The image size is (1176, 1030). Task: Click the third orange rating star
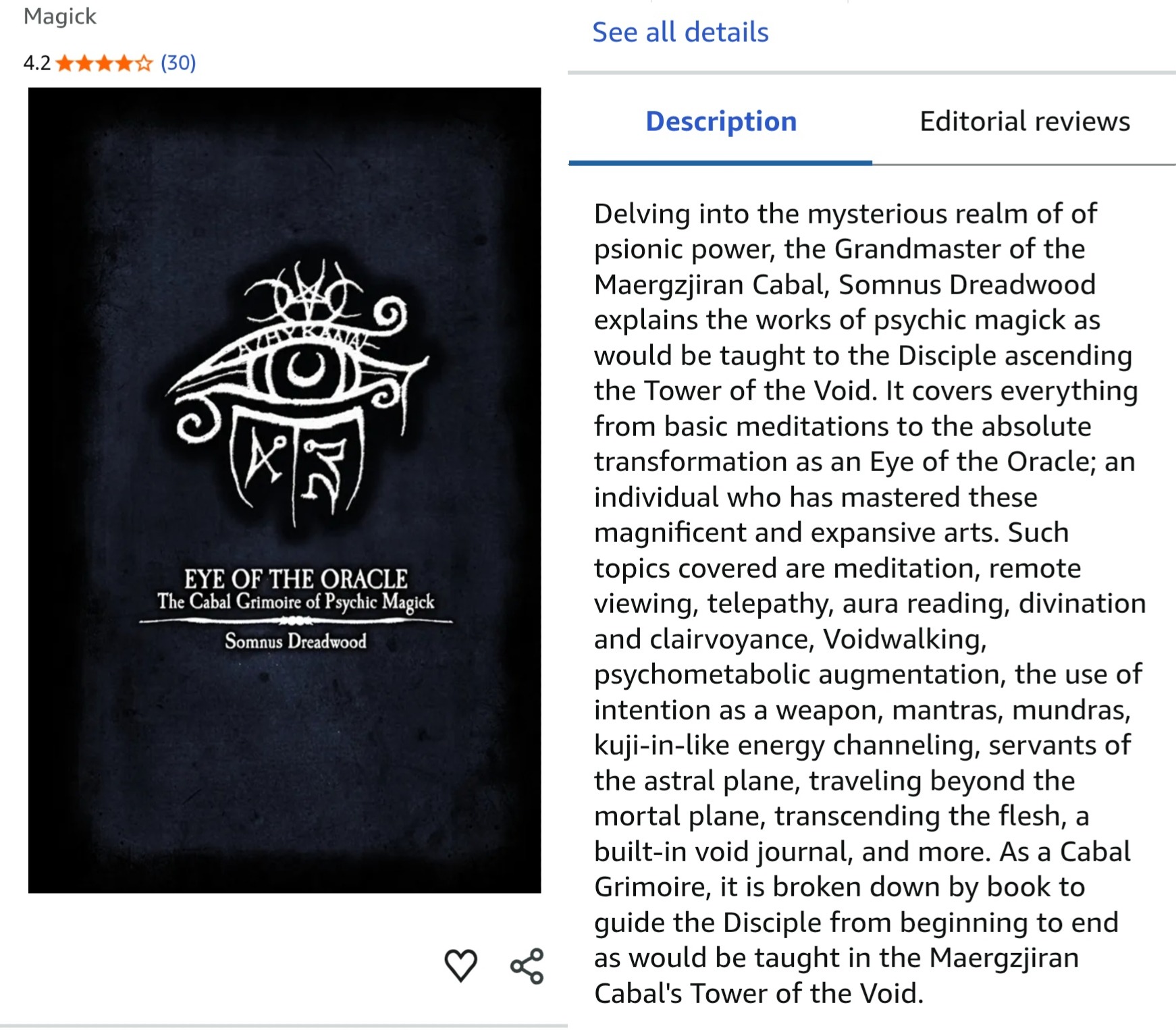tap(105, 63)
